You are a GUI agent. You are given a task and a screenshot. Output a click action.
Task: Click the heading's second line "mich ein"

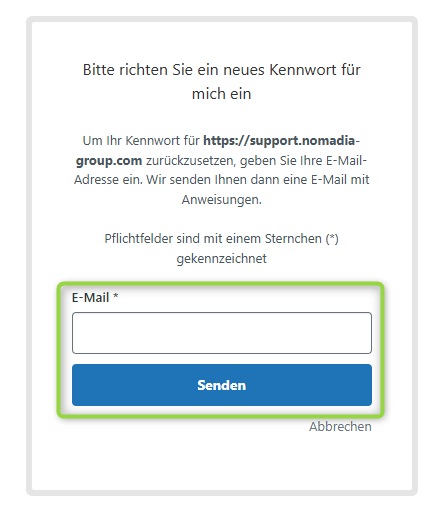221,94
